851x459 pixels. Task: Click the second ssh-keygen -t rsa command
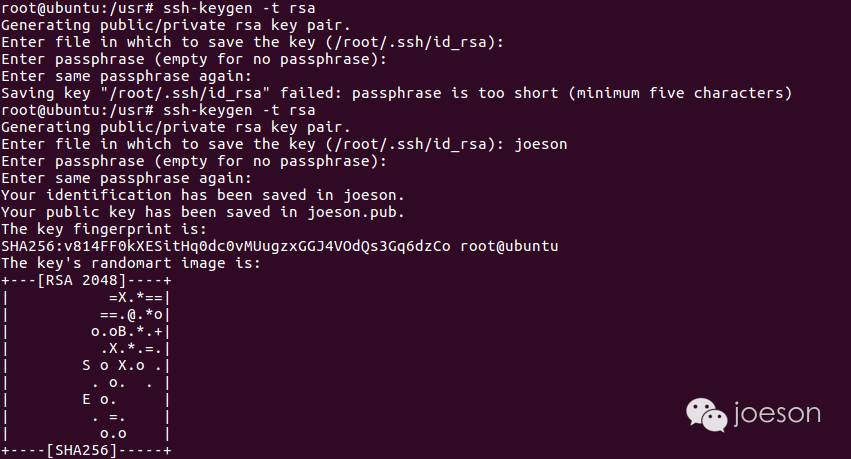tap(239, 110)
